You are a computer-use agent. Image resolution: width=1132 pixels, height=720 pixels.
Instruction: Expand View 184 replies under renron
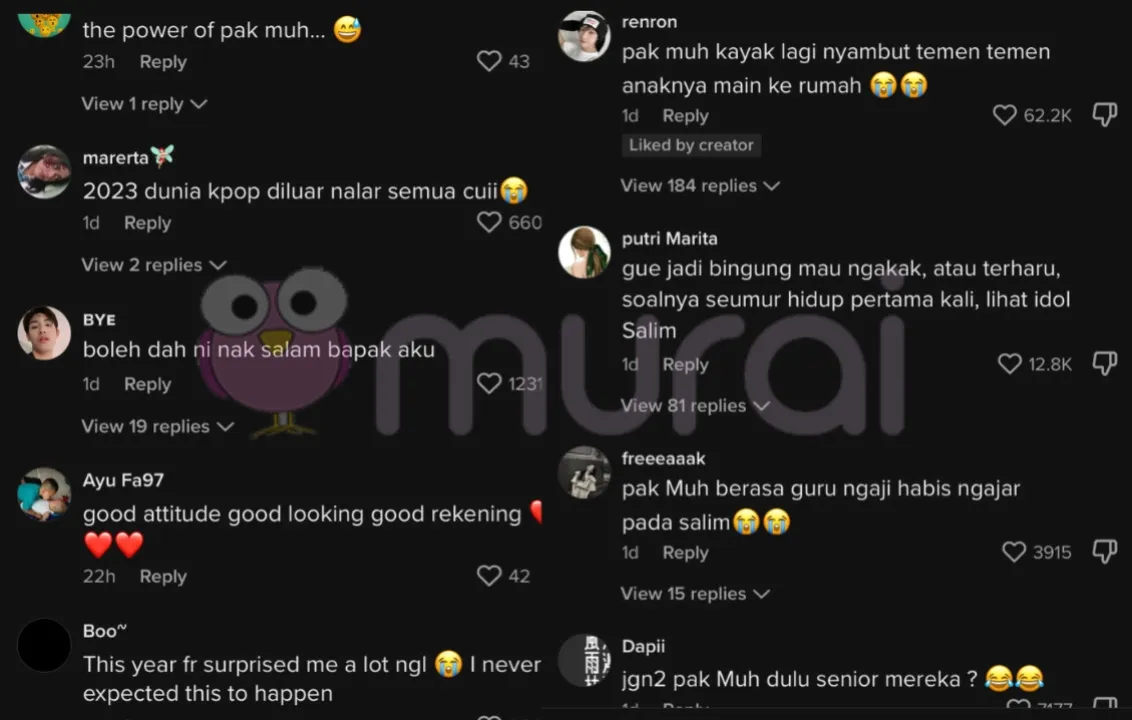click(x=700, y=186)
